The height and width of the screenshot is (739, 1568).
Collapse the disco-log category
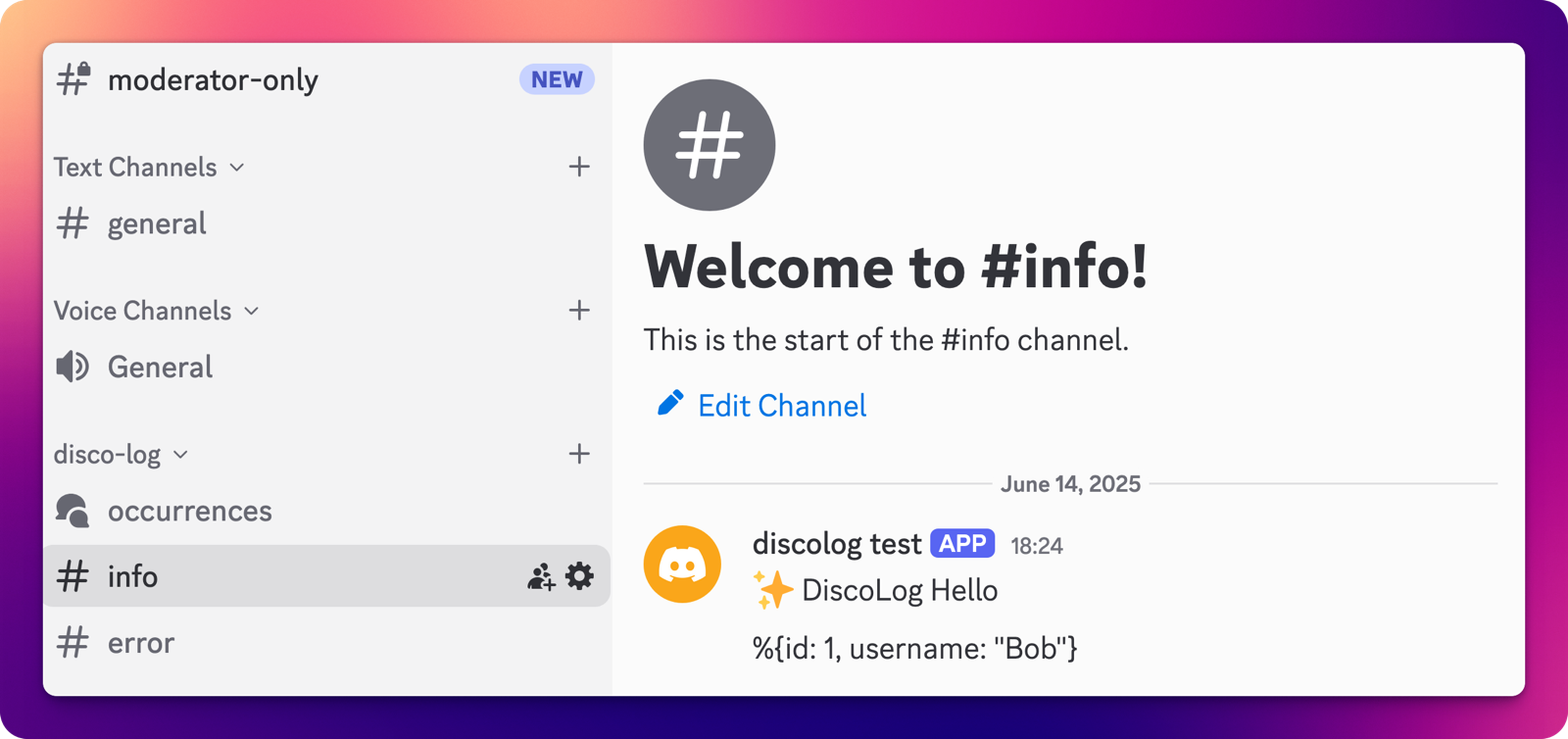[120, 455]
